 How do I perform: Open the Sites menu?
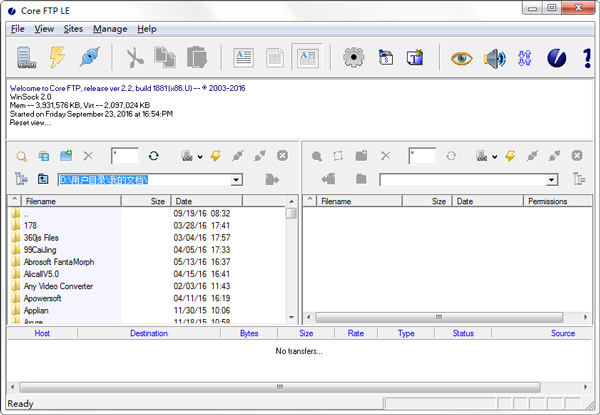73,29
